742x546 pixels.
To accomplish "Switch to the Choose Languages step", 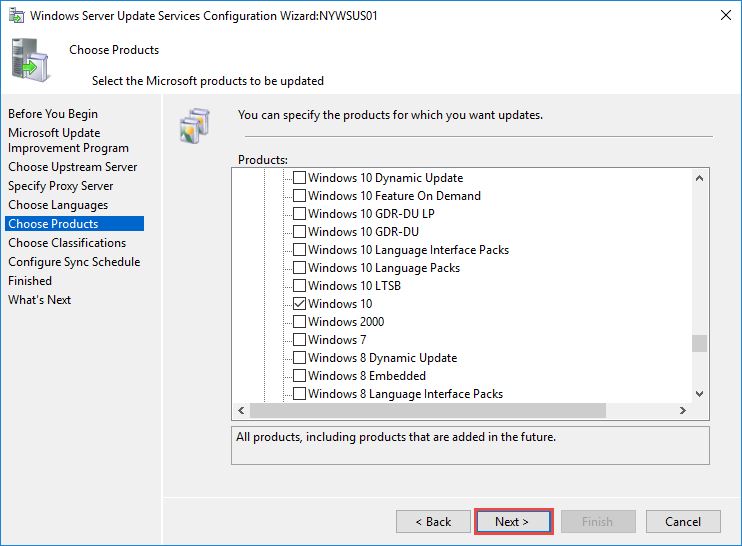I will click(x=58, y=205).
